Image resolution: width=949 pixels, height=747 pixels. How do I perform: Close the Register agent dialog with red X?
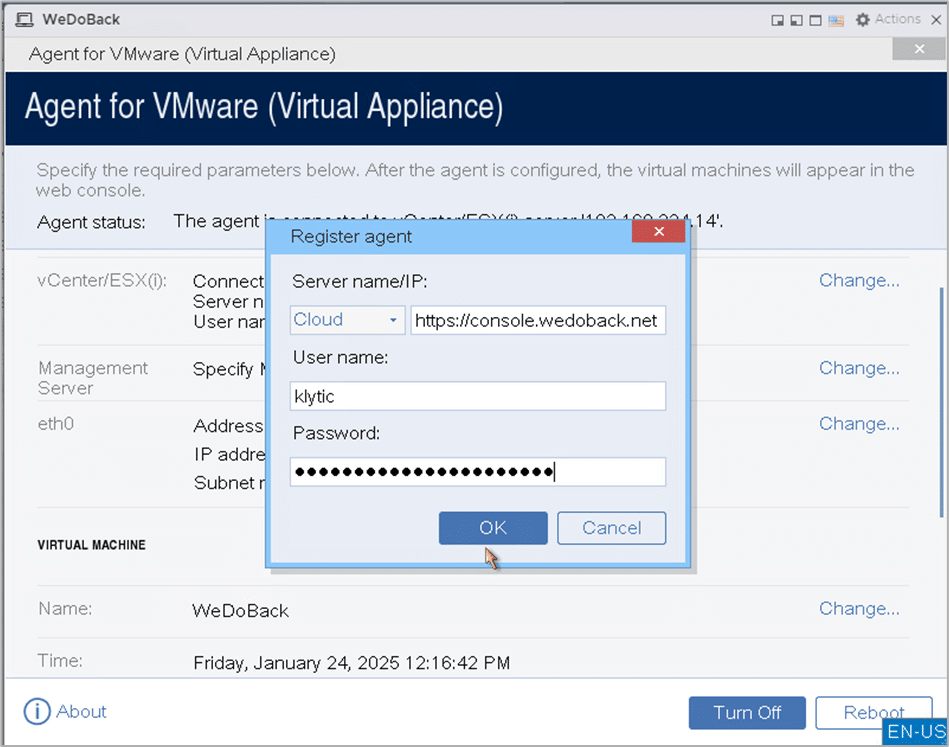658,231
